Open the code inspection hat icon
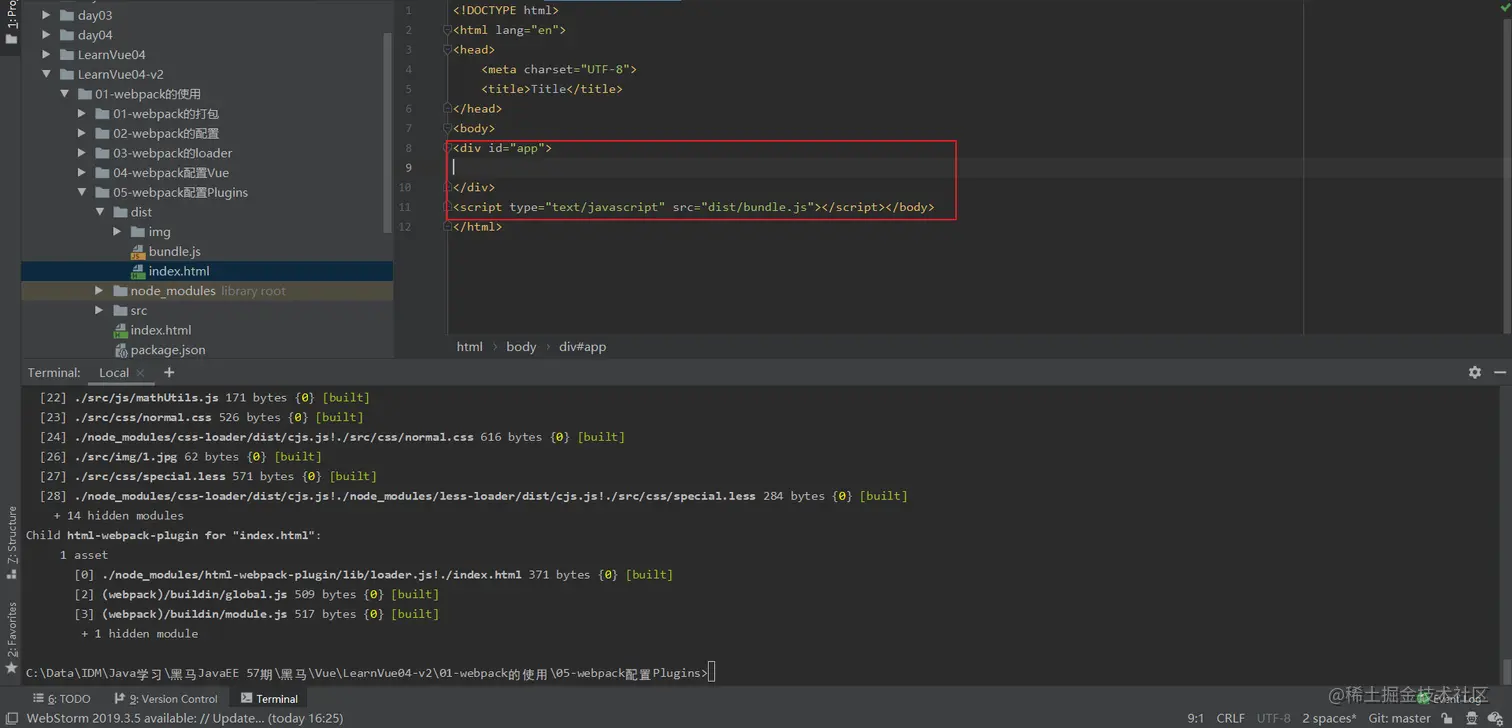The width and height of the screenshot is (1512, 728). coord(1472,718)
